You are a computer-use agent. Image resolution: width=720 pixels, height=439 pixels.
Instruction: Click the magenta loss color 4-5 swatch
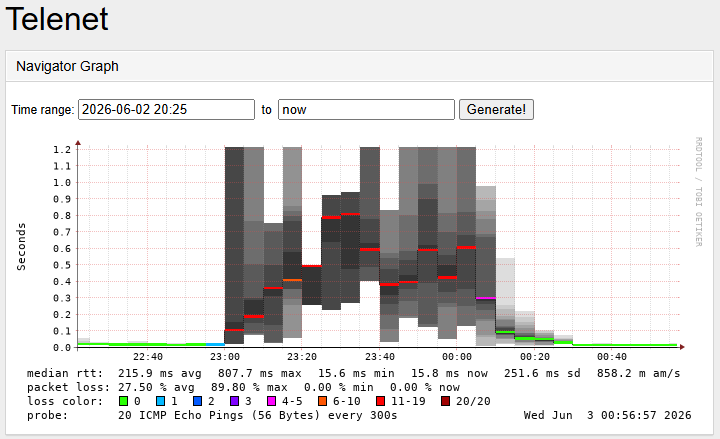pyautogui.click(x=271, y=401)
